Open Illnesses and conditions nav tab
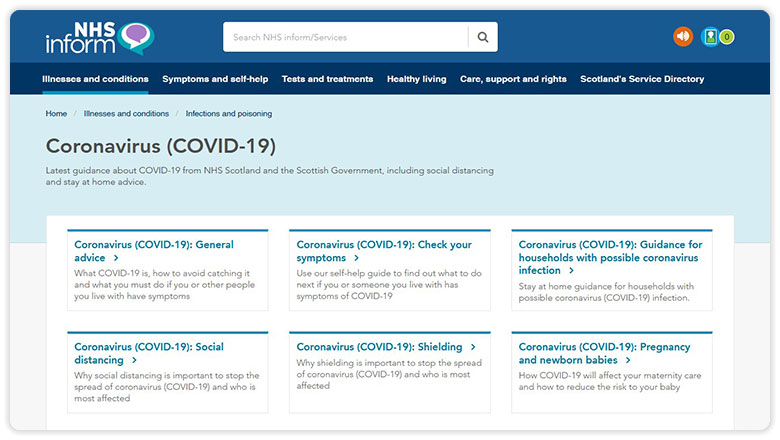780x440 pixels. coord(95,79)
